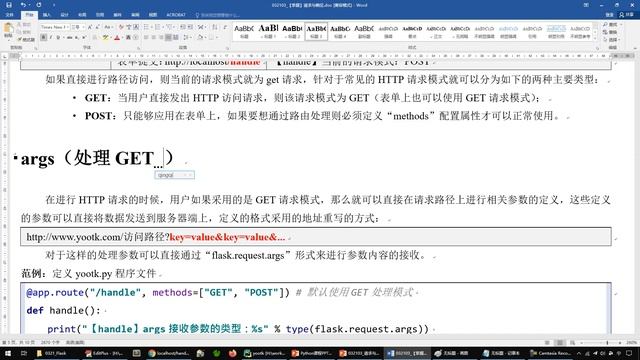Image resolution: width=640 pixels, height=360 pixels.
Task: Click the Shrink Font icon
Action: tap(98, 27)
